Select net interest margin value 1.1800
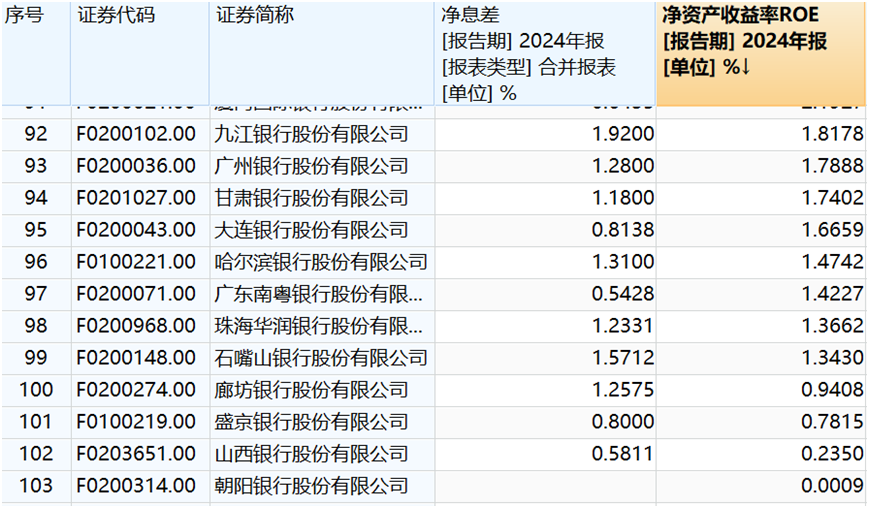869x508 pixels. coord(623,198)
